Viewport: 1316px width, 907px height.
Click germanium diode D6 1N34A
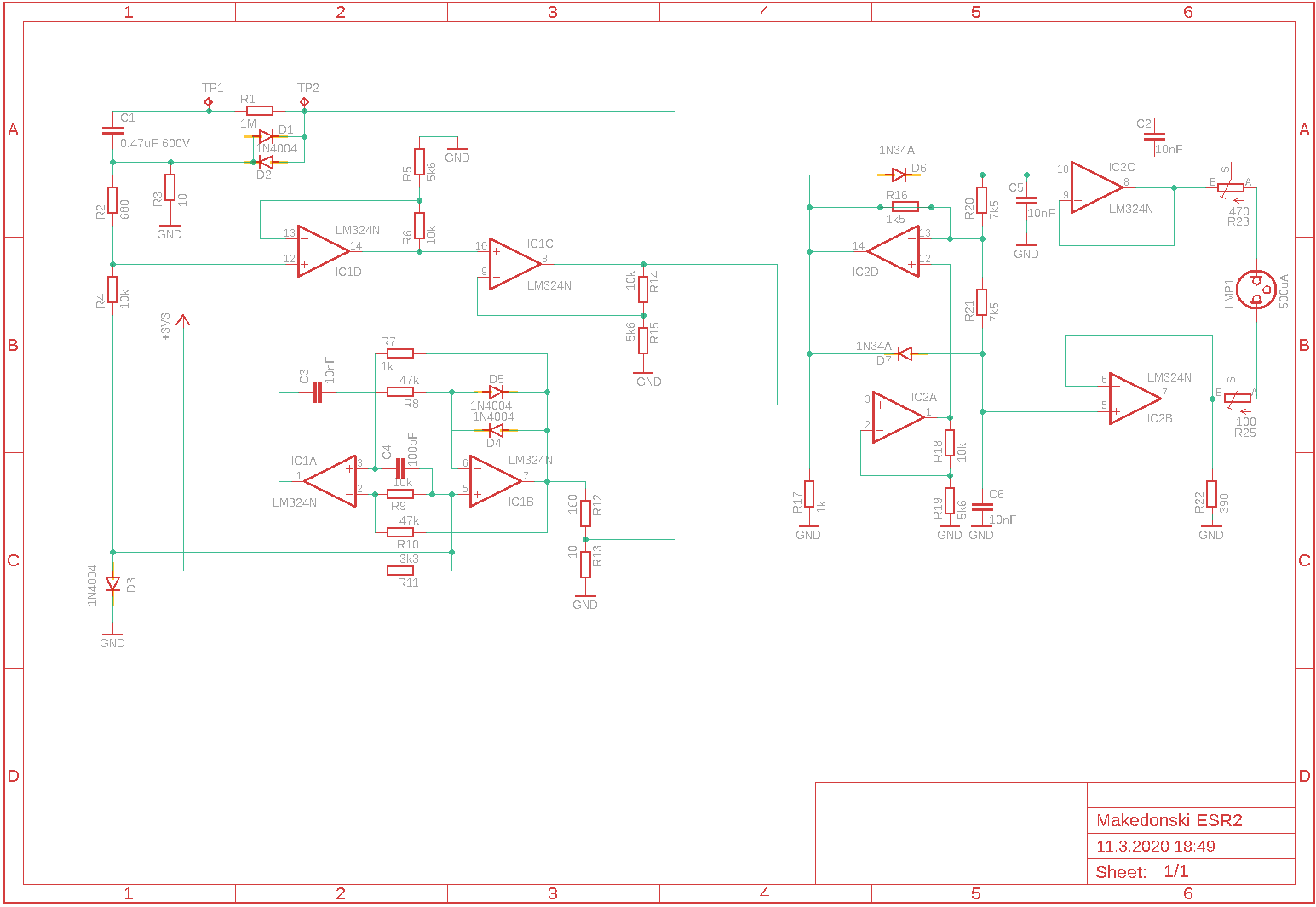(899, 175)
